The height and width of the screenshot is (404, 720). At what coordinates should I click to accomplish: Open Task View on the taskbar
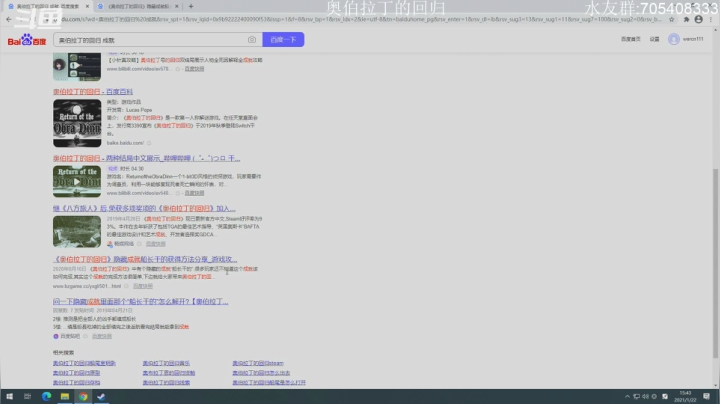28,396
